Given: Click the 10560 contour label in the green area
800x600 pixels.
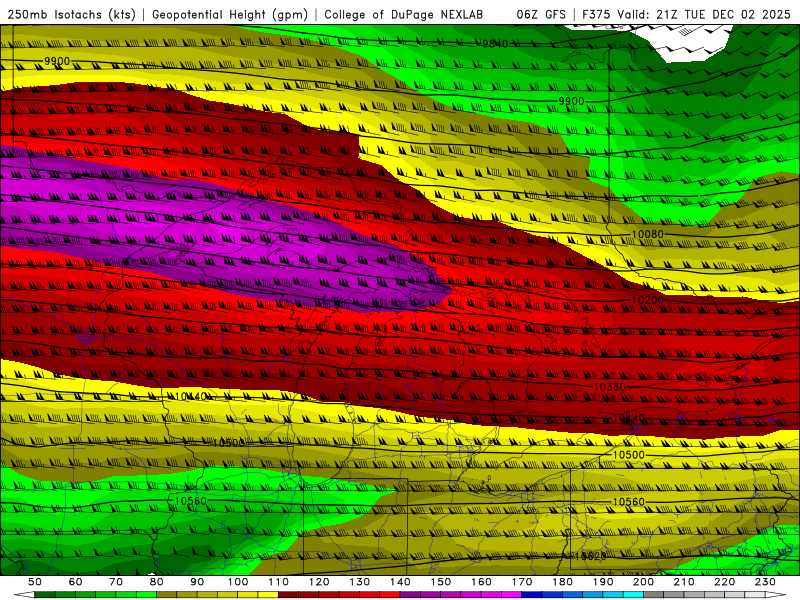Looking at the screenshot, I should 190,501.
